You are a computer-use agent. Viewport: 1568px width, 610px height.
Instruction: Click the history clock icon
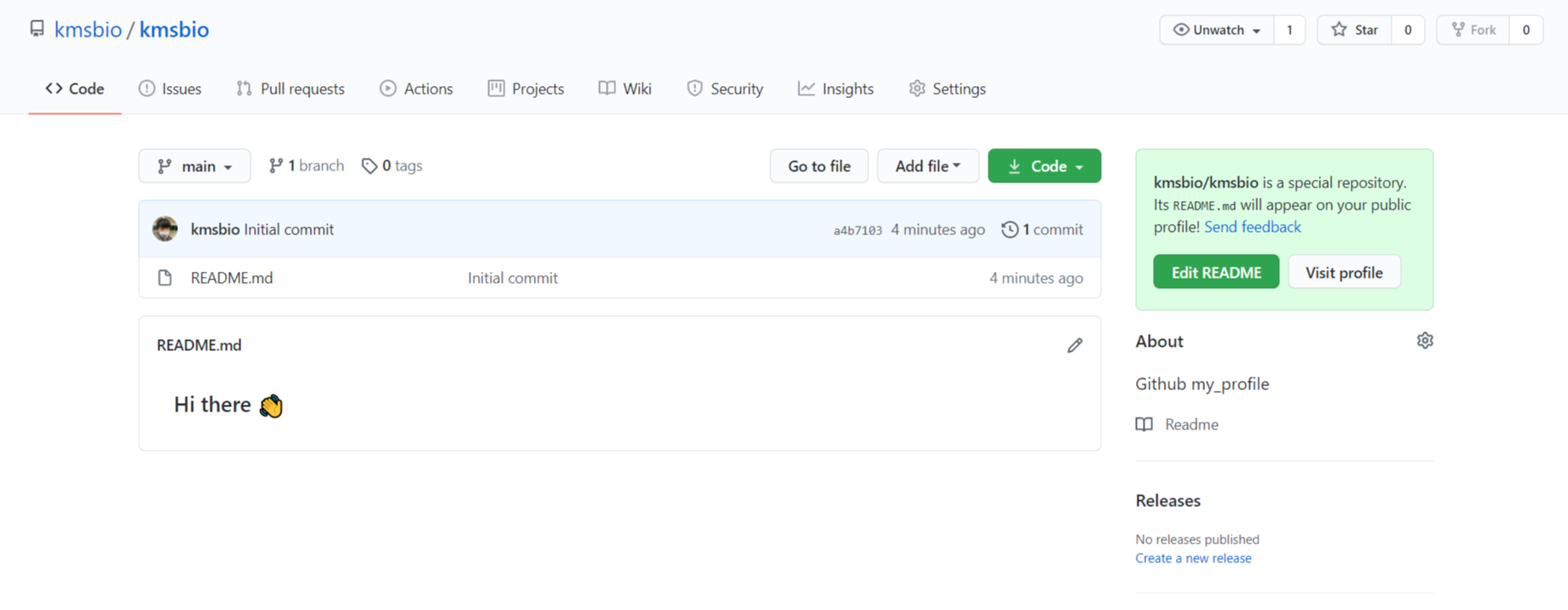tap(1010, 229)
